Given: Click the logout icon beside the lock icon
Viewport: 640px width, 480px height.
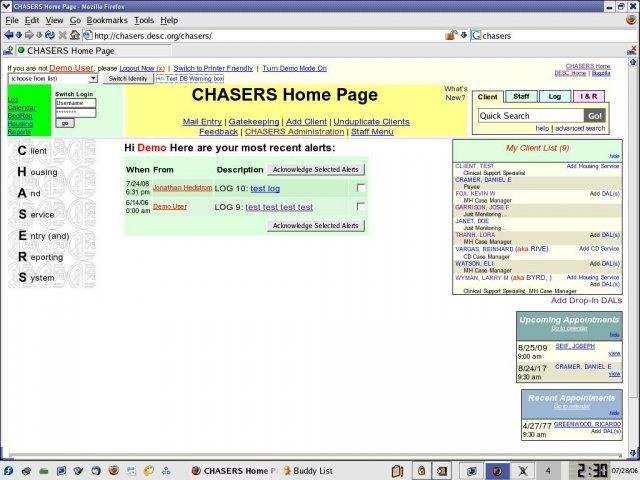Looking at the screenshot, I should click(x=441, y=471).
